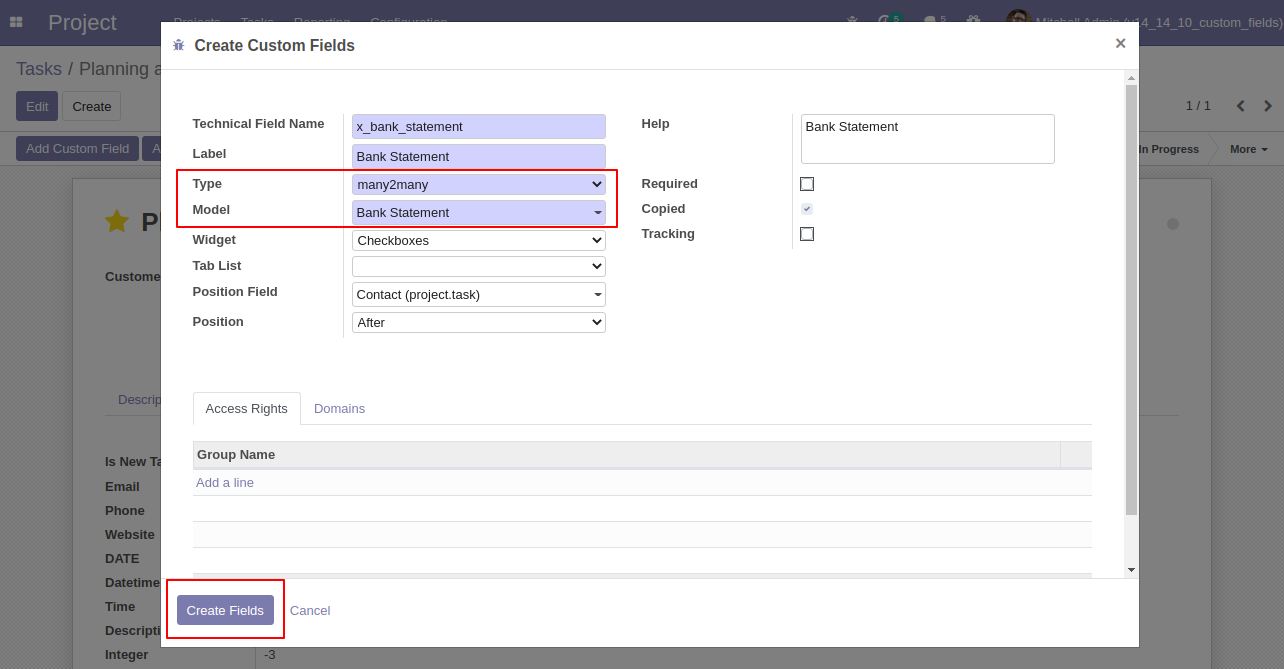The image size is (1284, 669).
Task: Open the apps grid menu icon
Action: click(16, 22)
